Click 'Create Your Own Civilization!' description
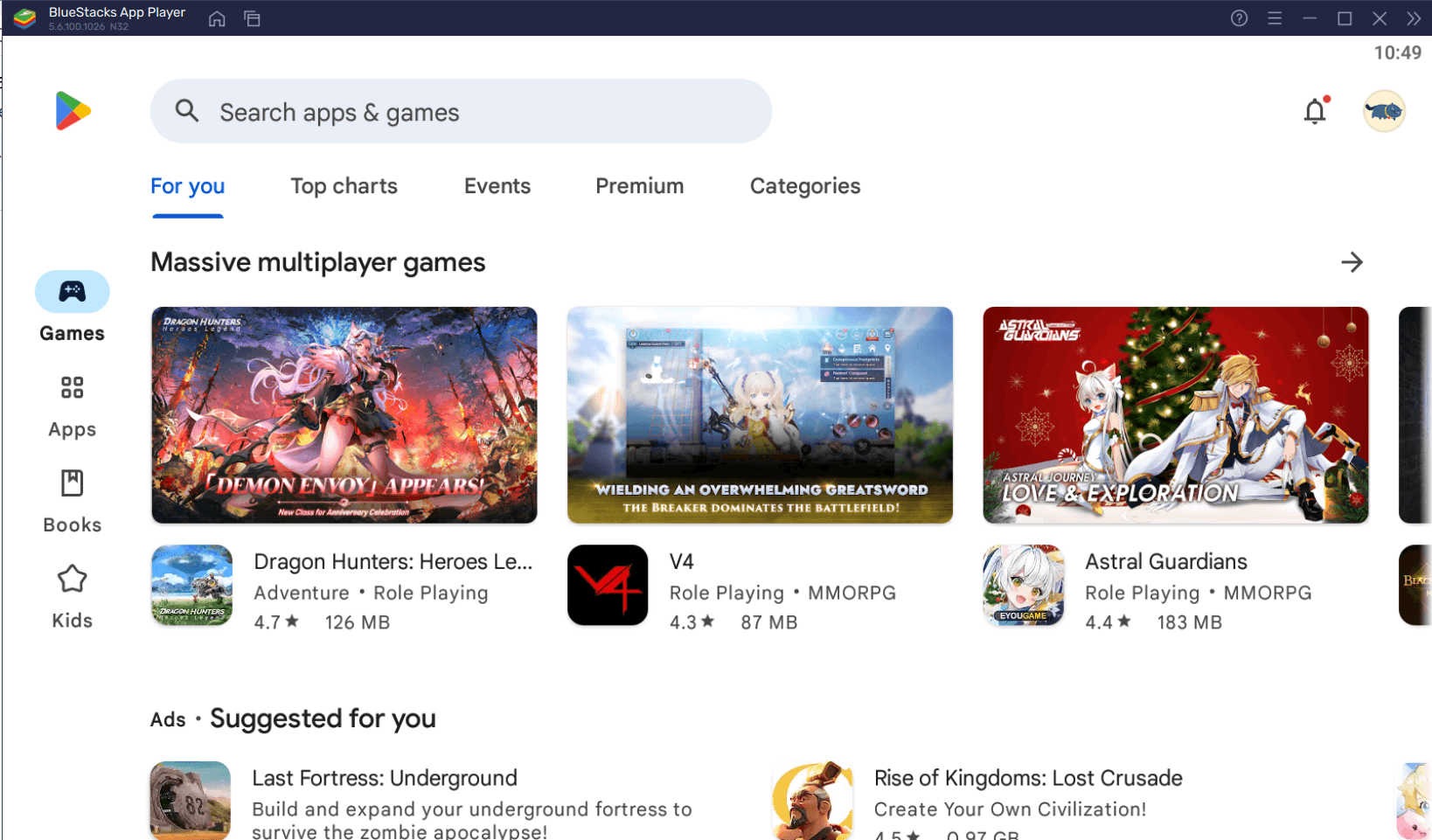This screenshot has width=1432, height=840. 1010,809
